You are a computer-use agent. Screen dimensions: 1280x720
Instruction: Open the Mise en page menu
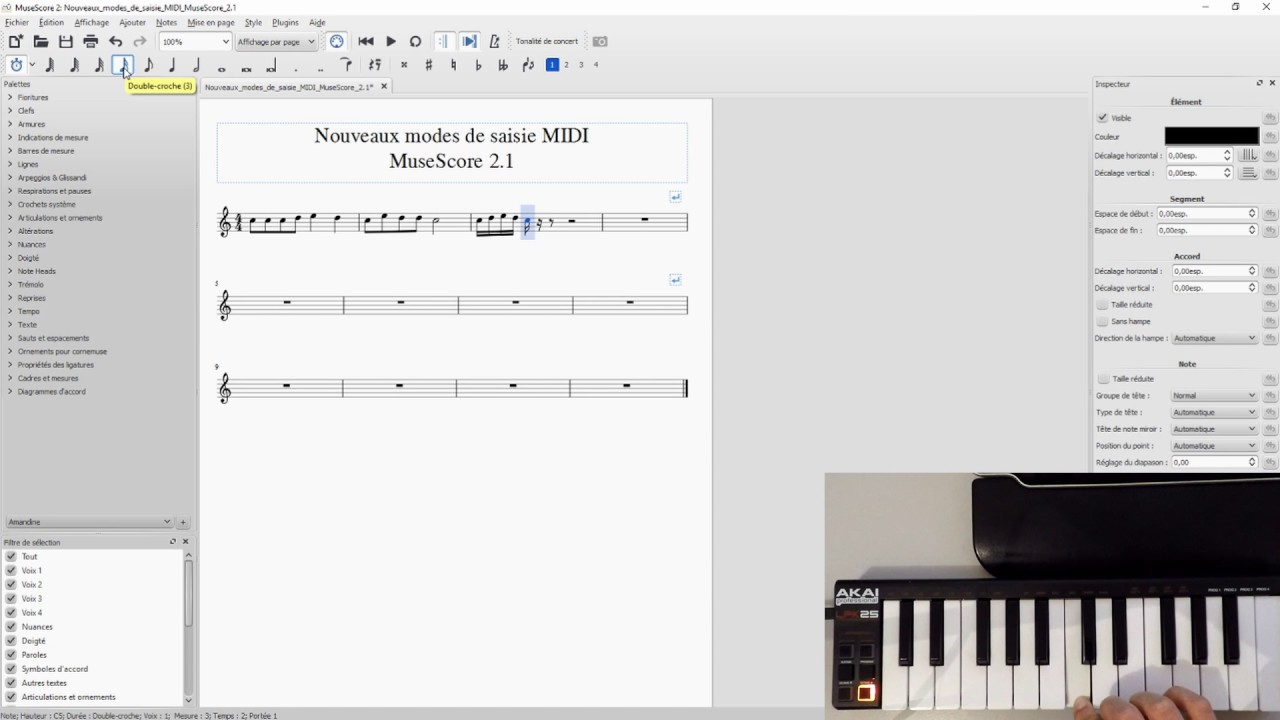click(x=211, y=22)
